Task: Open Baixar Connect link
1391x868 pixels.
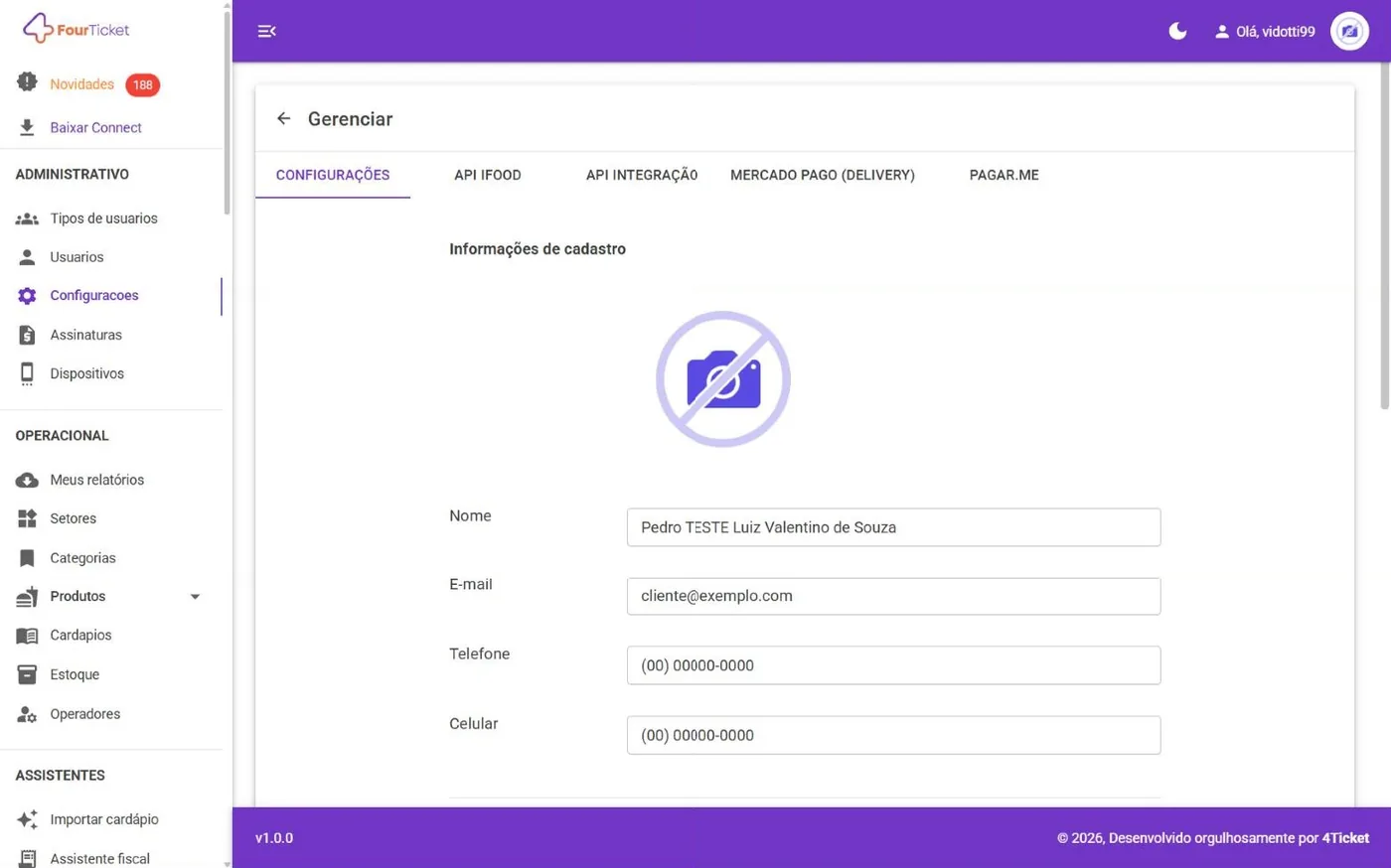Action: [x=96, y=127]
